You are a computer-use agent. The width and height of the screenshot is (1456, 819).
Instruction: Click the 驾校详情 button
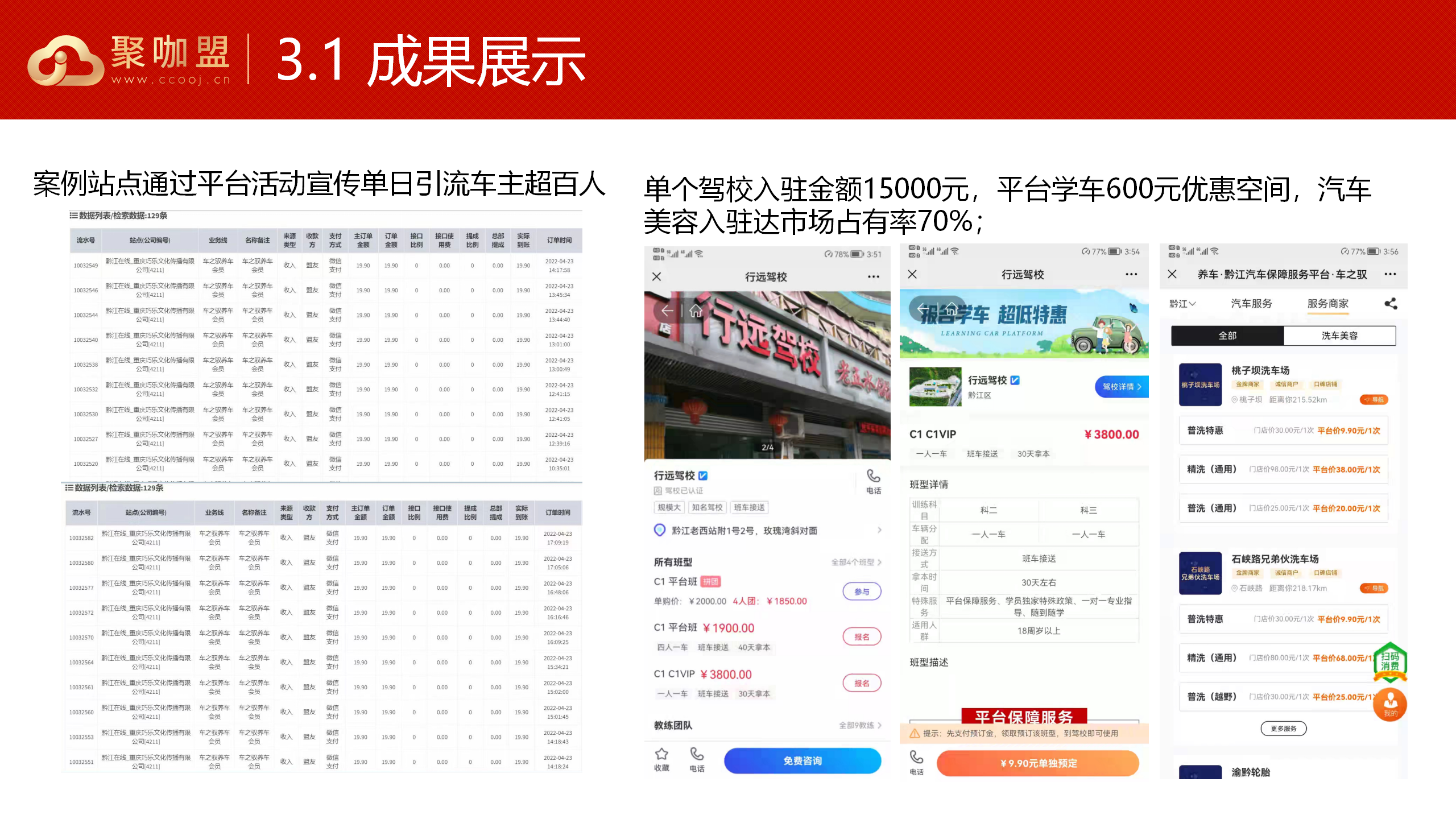1121,387
